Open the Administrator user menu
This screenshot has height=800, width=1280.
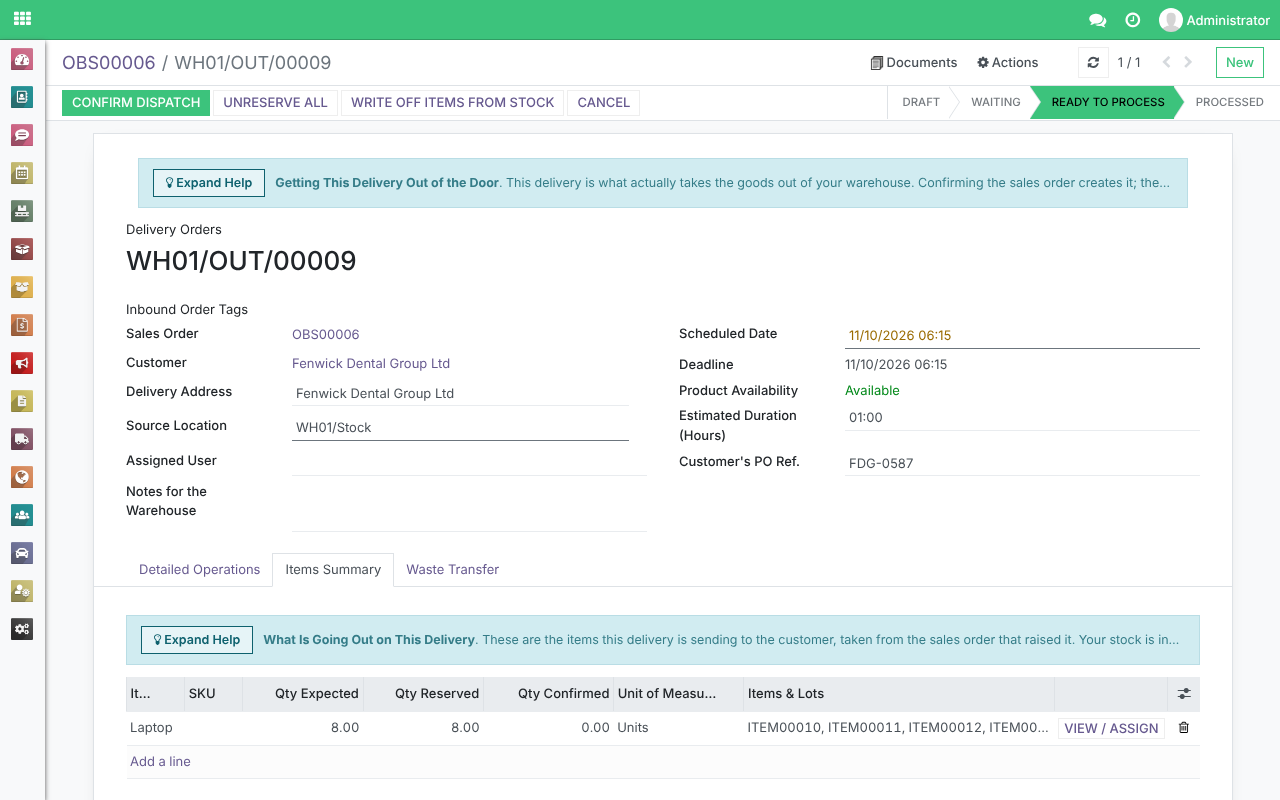tap(1214, 20)
